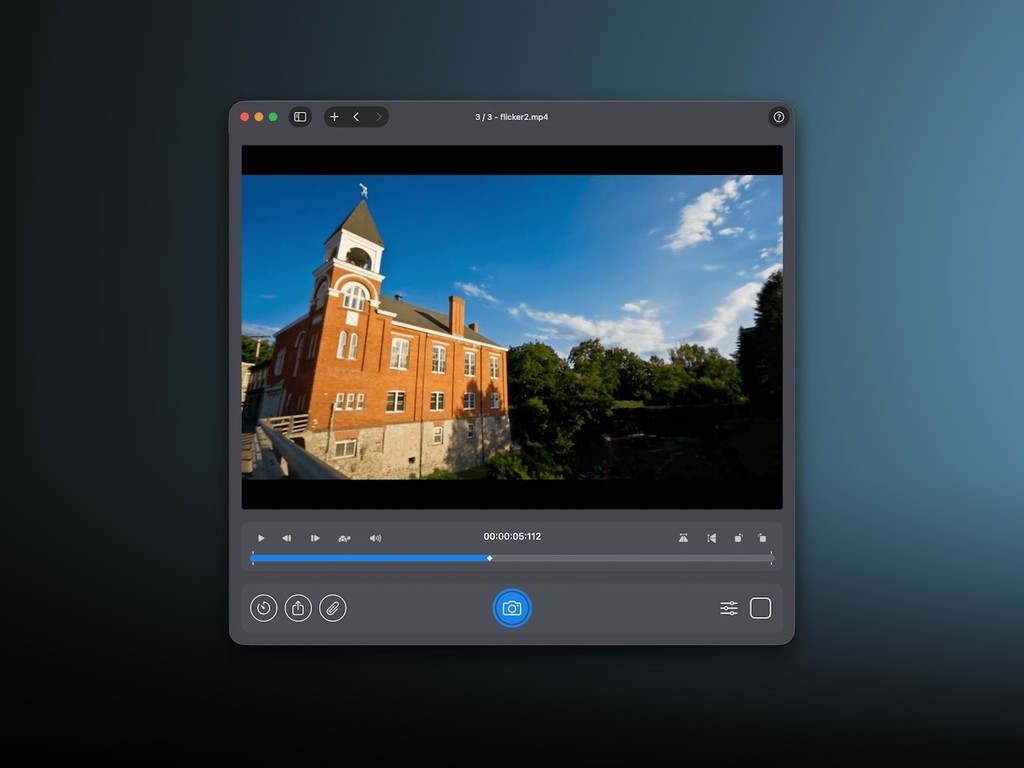The image size is (1024, 768).
Task: Select the camera snapshot capture button
Action: tap(512, 607)
